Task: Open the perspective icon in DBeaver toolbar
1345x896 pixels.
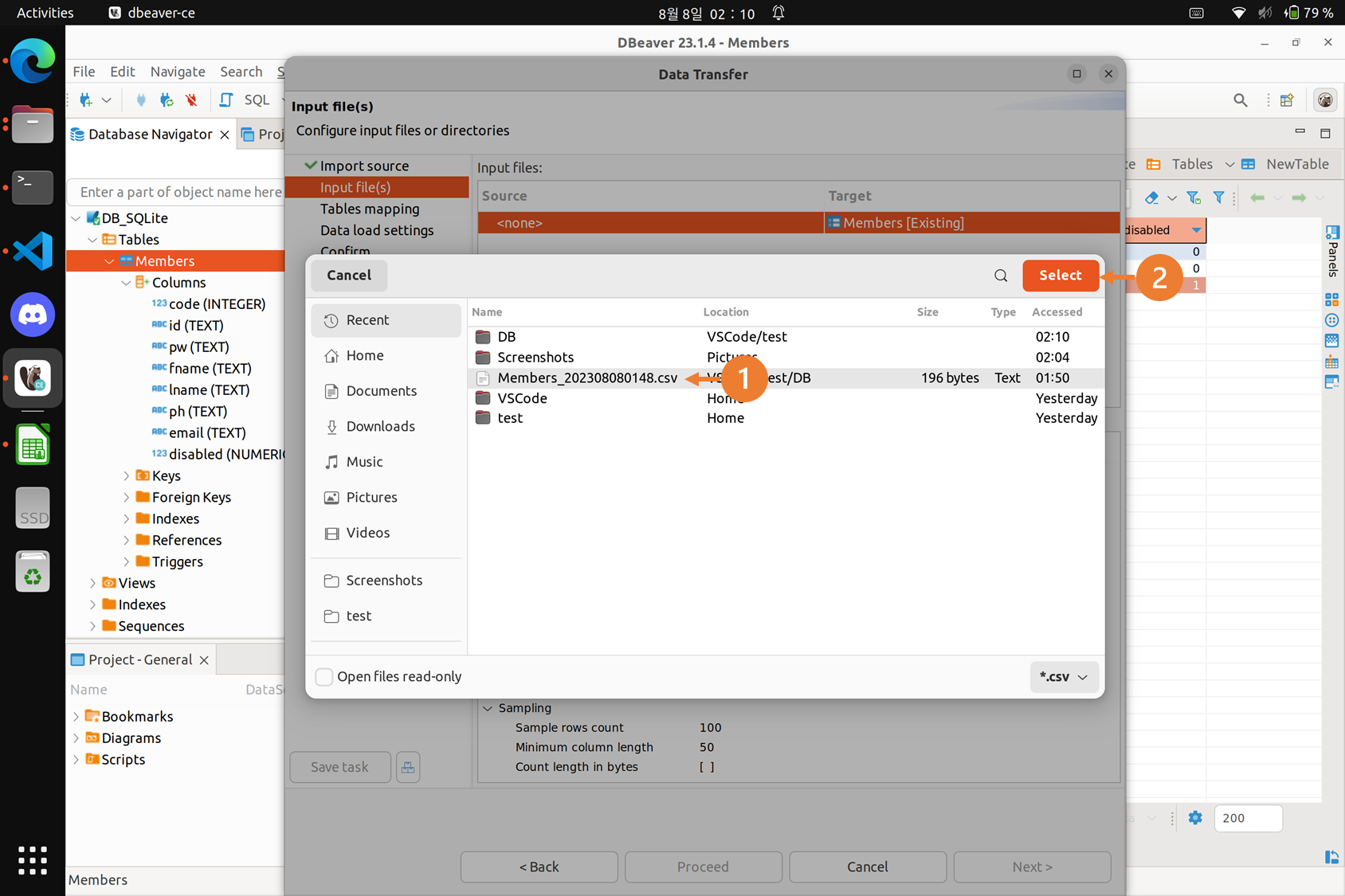Action: coord(1287,100)
